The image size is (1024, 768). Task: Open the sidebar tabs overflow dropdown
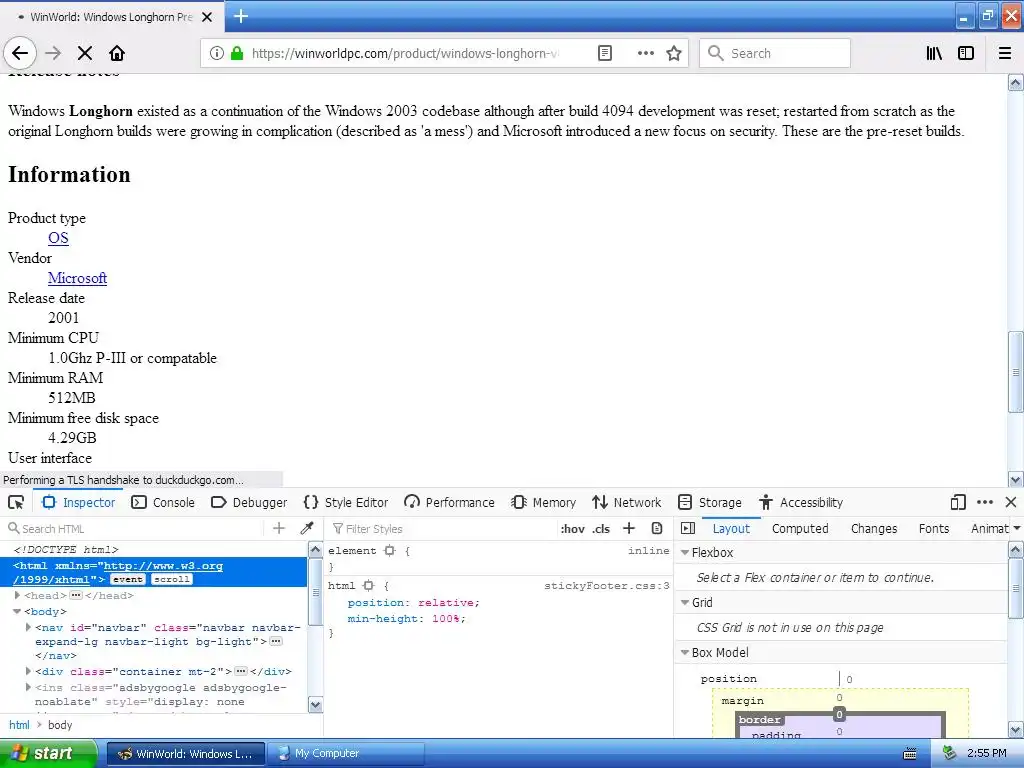tap(1016, 528)
